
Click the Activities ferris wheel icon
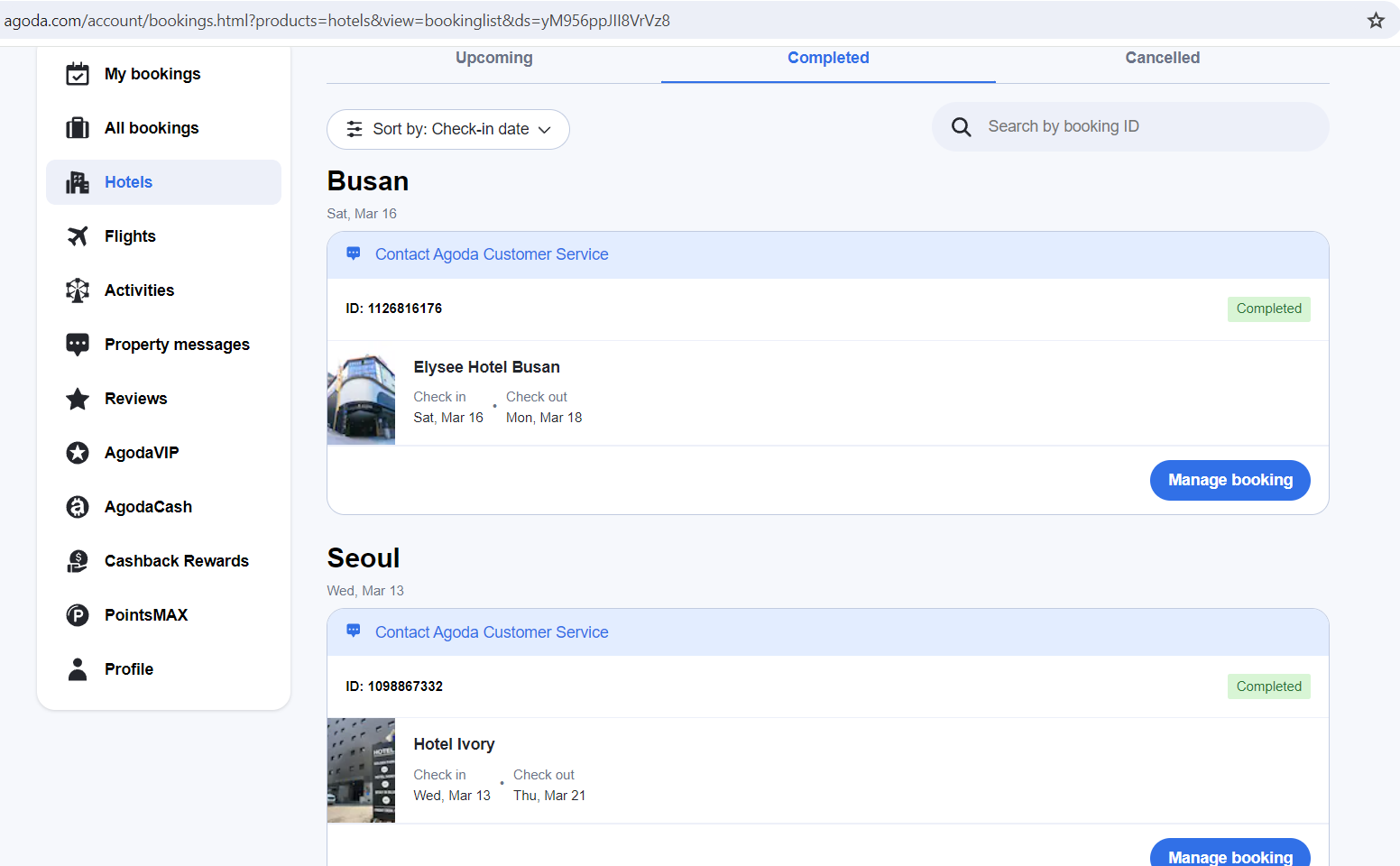coord(78,290)
